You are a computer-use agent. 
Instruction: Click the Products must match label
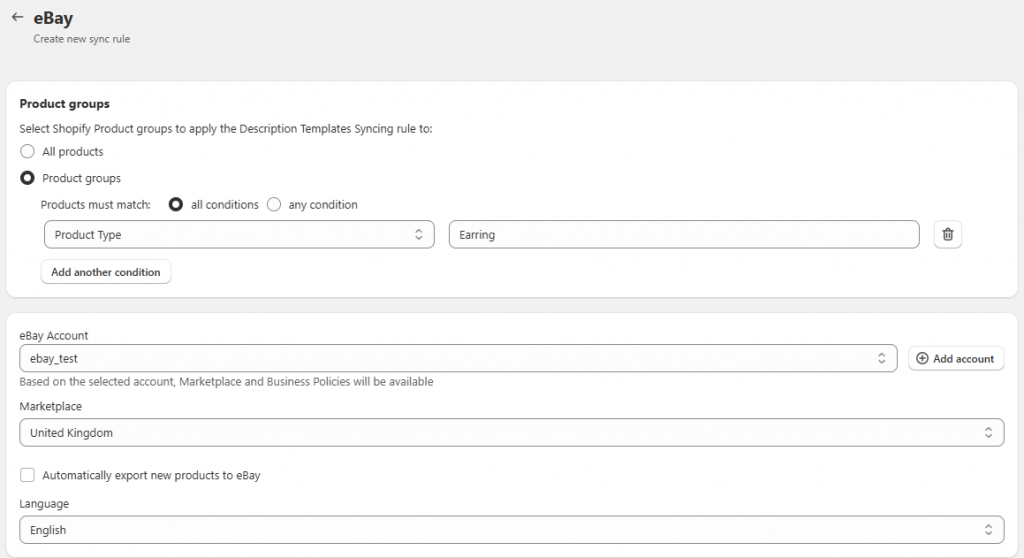(95, 205)
